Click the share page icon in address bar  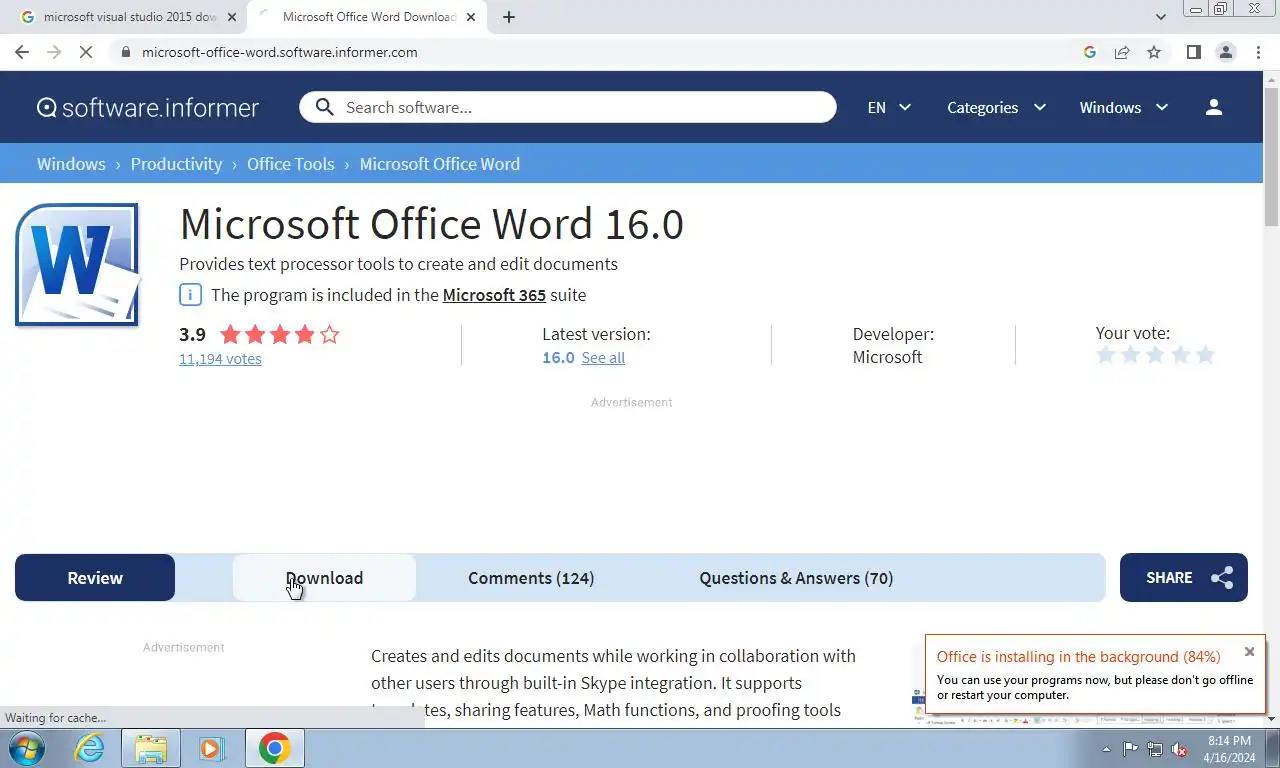(x=1122, y=52)
